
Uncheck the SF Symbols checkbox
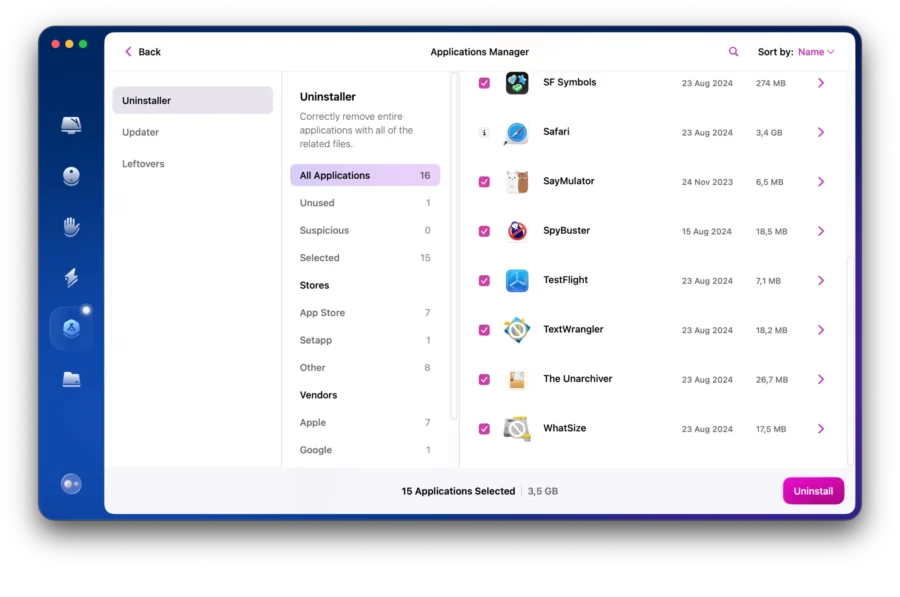point(484,83)
